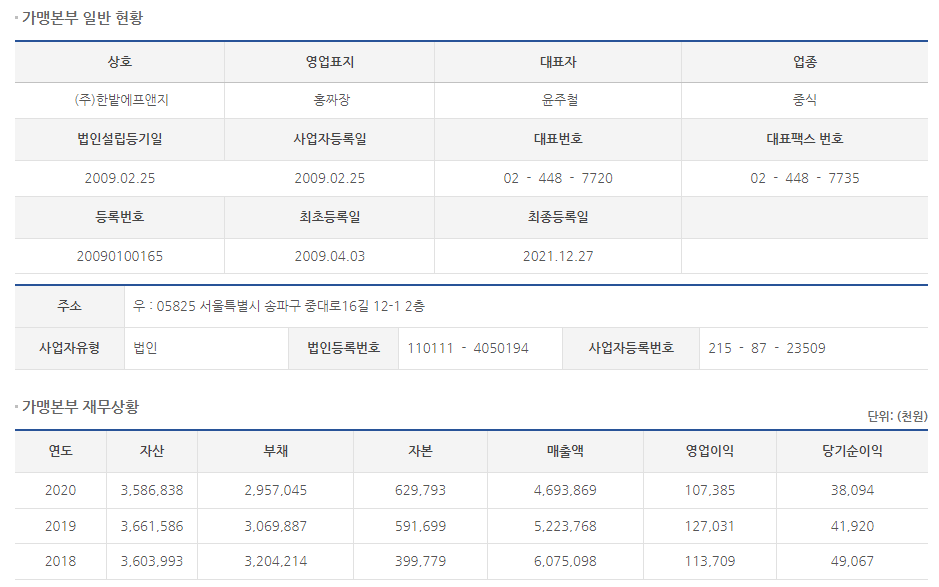
Task: Click the 최종등록일 header cell
Action: click(x=558, y=217)
